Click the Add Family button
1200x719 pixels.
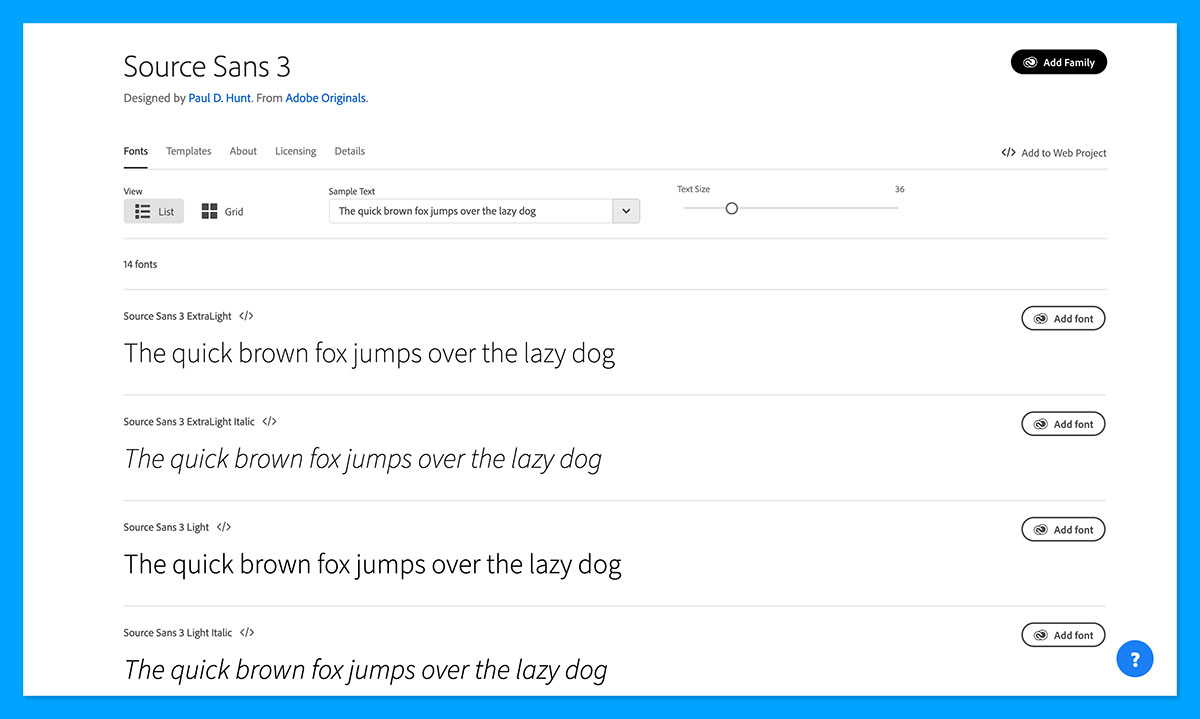tap(1059, 61)
